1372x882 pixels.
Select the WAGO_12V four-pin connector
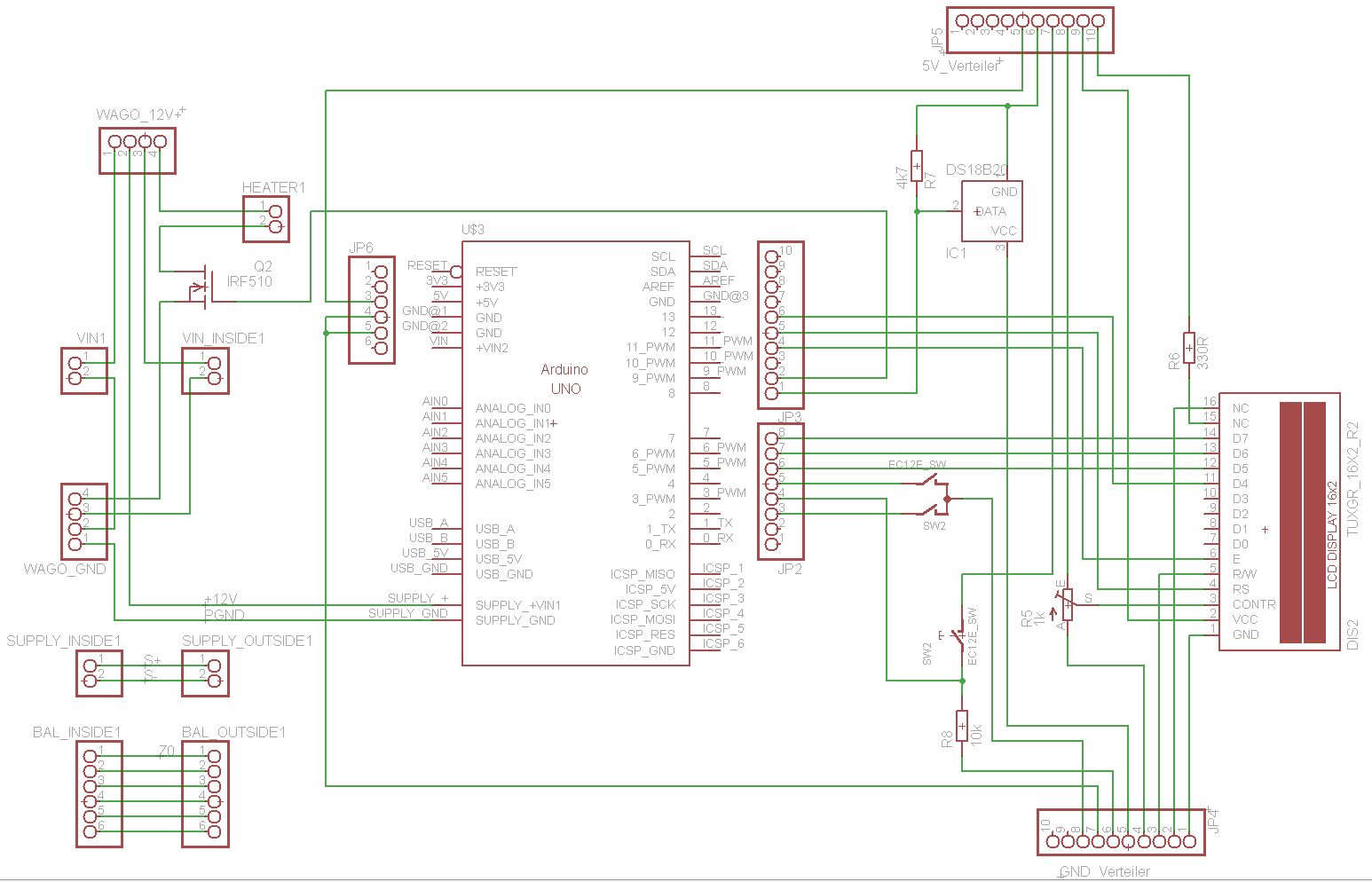click(138, 150)
